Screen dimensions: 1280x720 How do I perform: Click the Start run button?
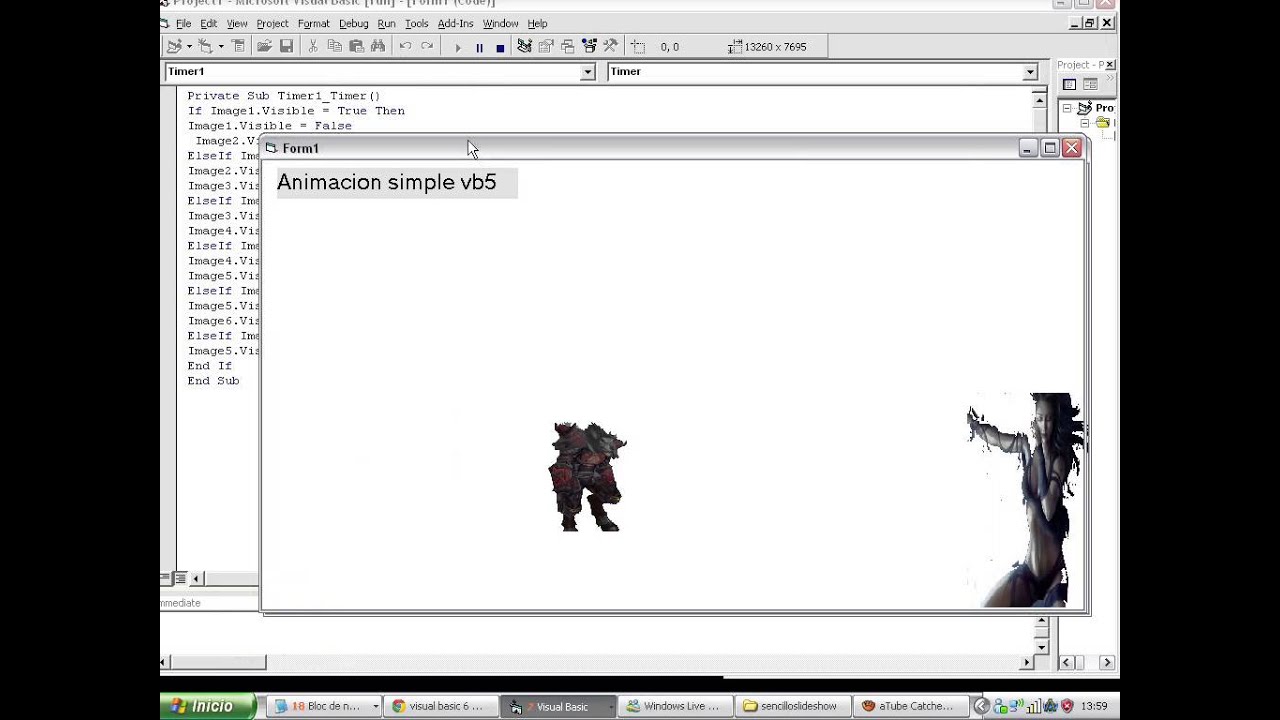click(x=458, y=47)
